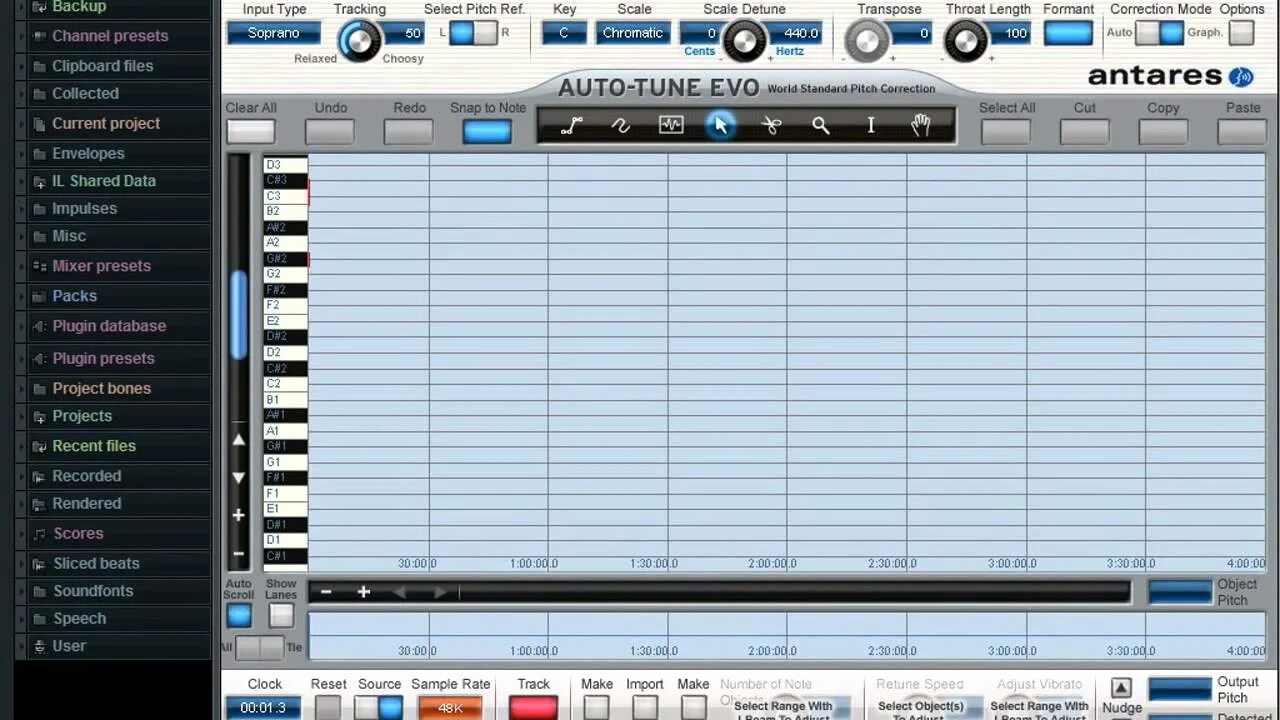Image resolution: width=1280 pixels, height=720 pixels.
Task: Click the pitch axis down arrow
Action: click(x=239, y=478)
